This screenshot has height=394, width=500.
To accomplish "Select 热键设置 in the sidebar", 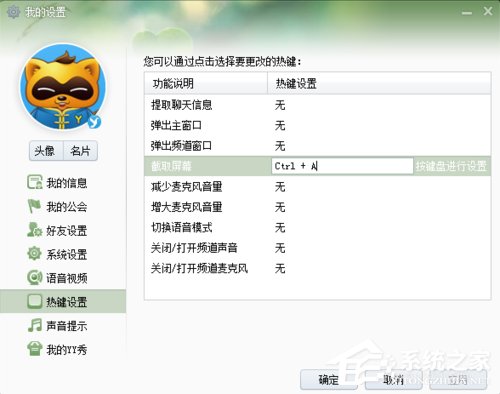I will pyautogui.click(x=63, y=301).
